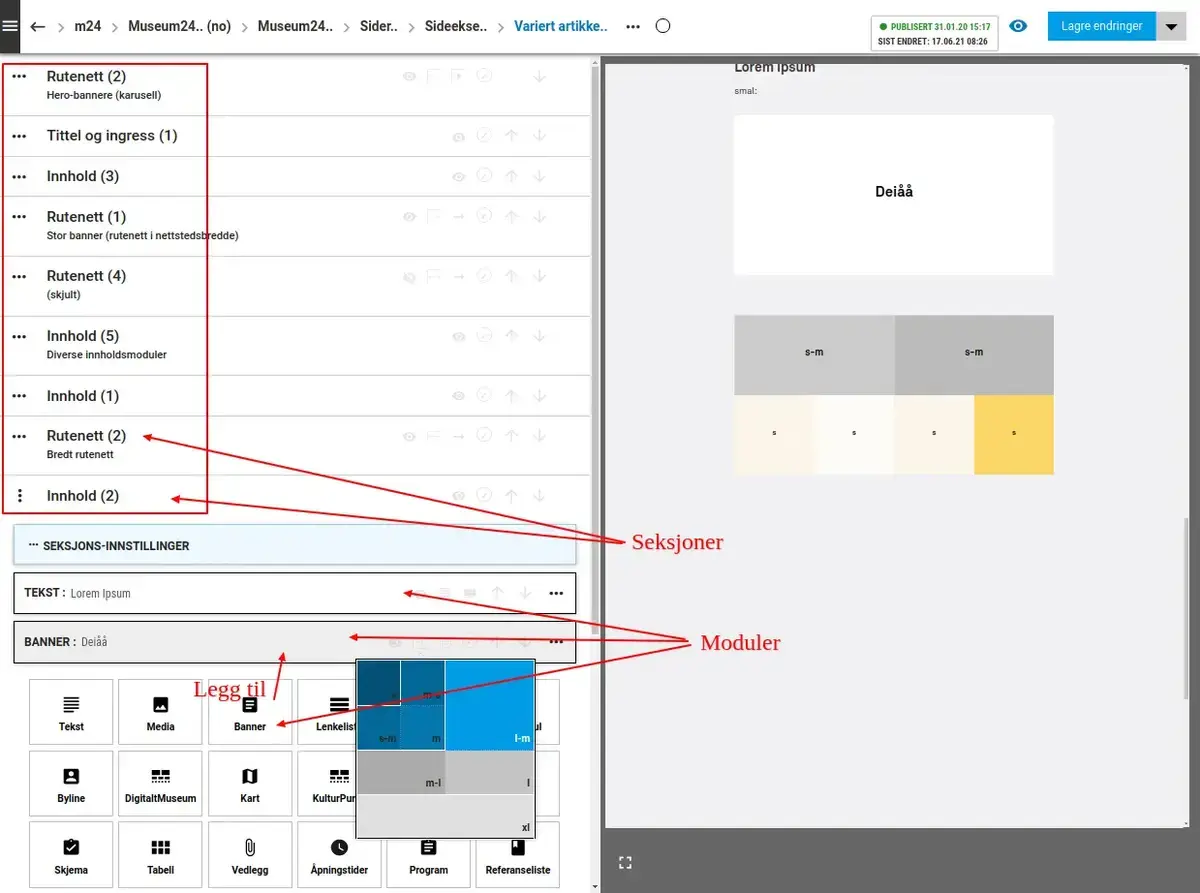Enter fullscreen preview mode
Viewport: 1200px width, 893px height.
click(625, 862)
